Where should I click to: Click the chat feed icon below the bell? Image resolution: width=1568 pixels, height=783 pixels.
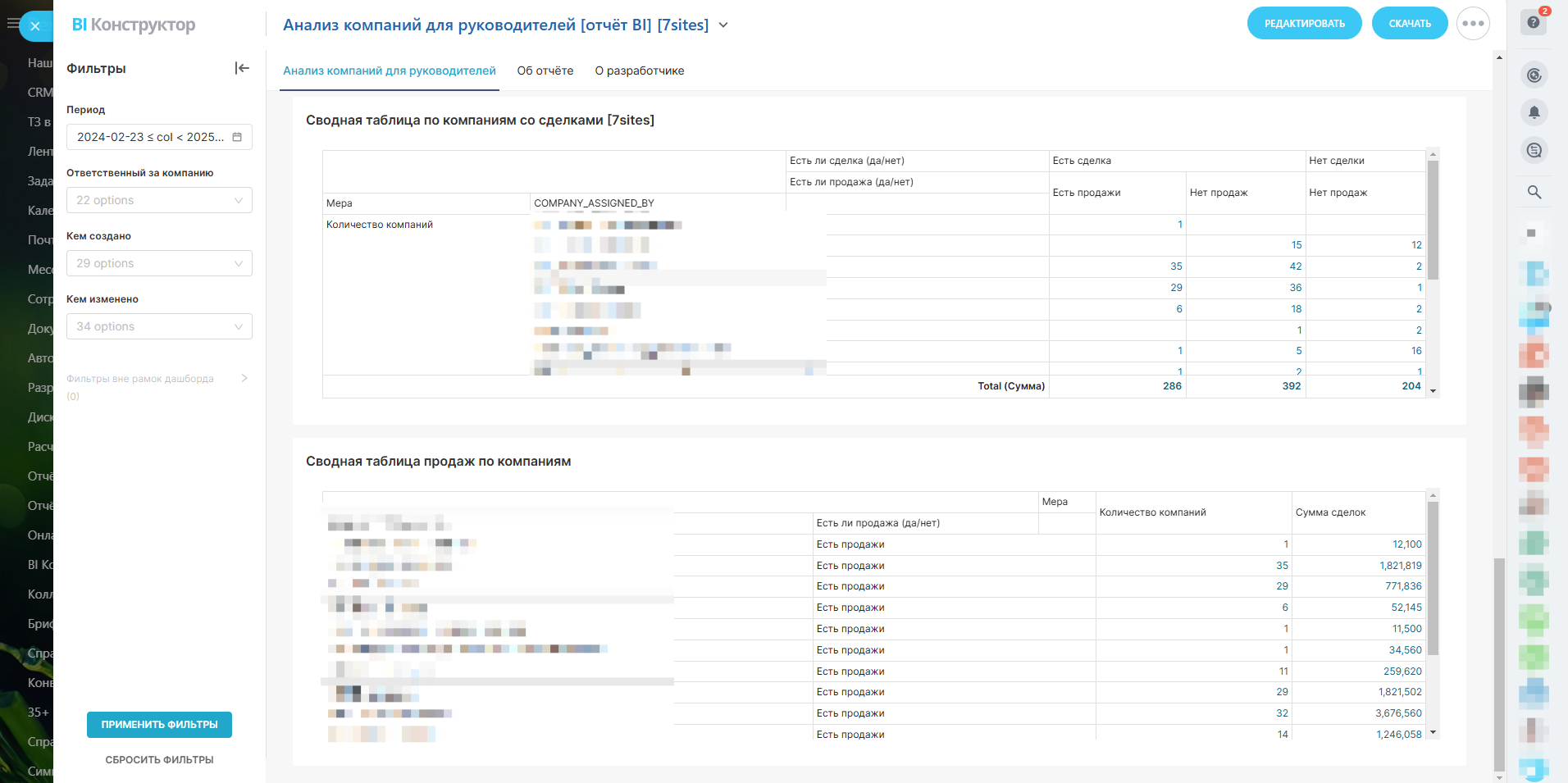(1534, 150)
